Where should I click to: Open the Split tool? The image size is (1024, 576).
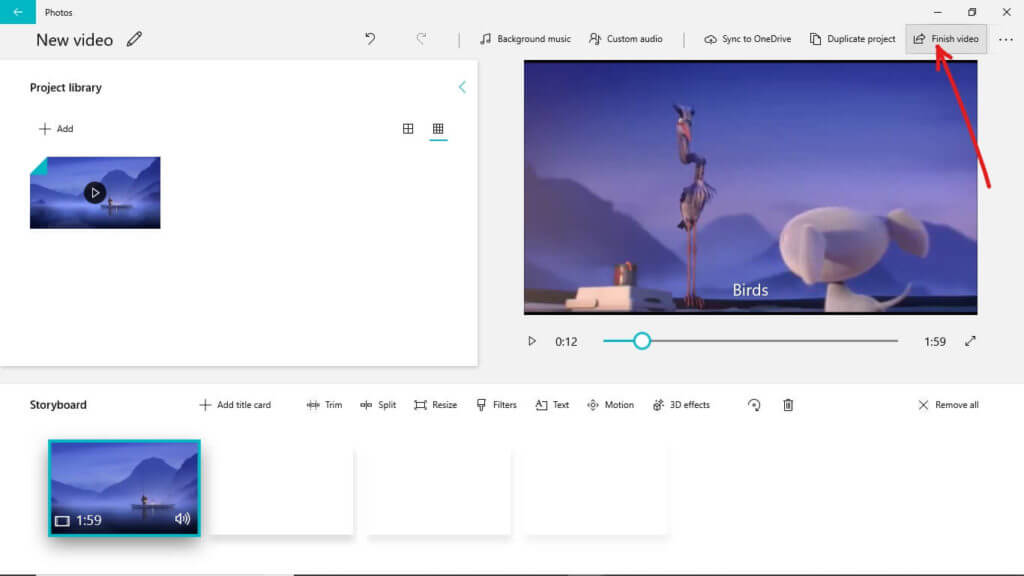378,405
